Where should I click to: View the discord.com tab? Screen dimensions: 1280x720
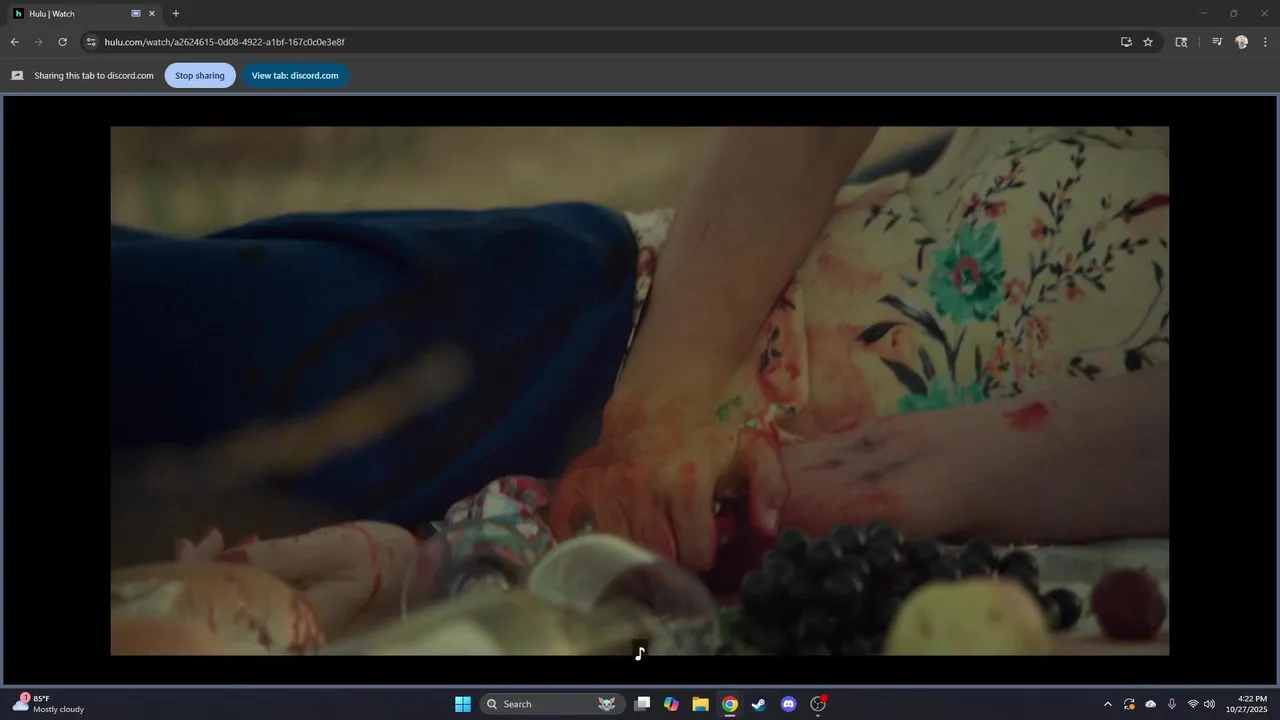(x=295, y=75)
